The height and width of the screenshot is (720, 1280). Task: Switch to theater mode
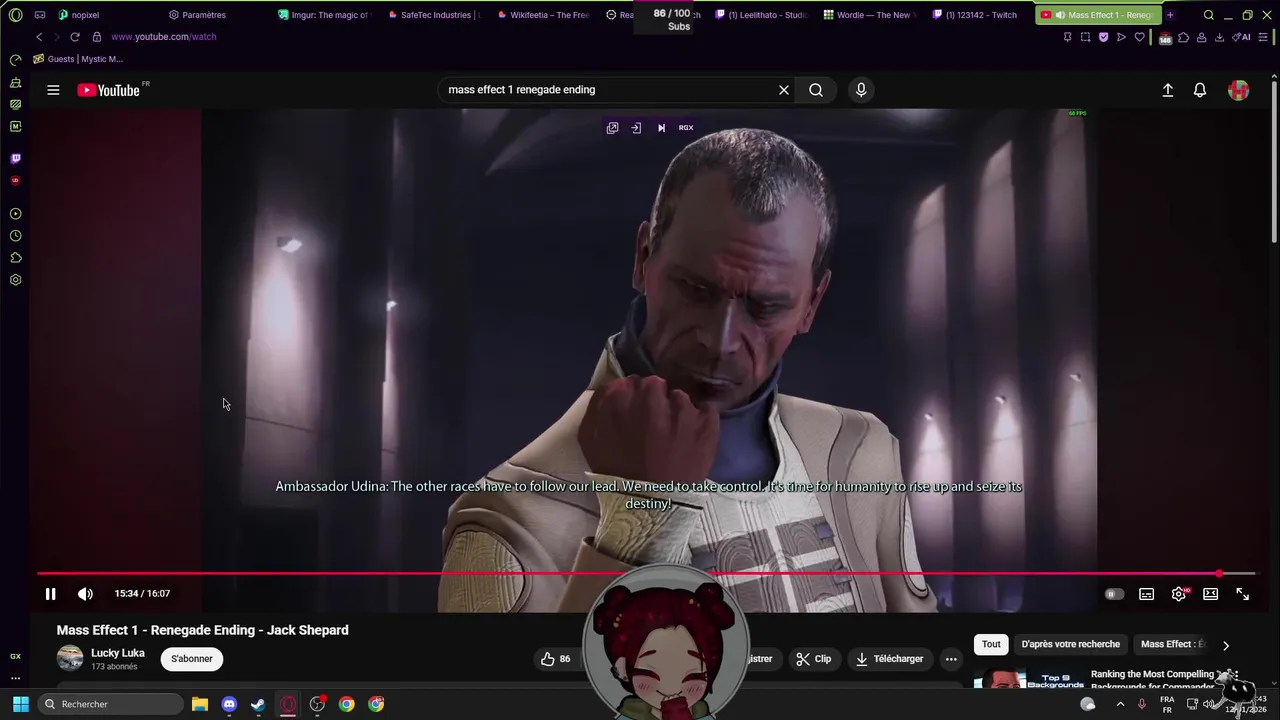[x=1211, y=594]
